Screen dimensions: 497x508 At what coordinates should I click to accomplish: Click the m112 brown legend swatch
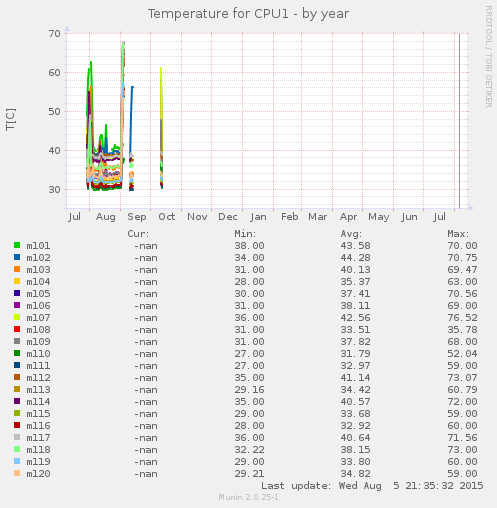(17, 377)
